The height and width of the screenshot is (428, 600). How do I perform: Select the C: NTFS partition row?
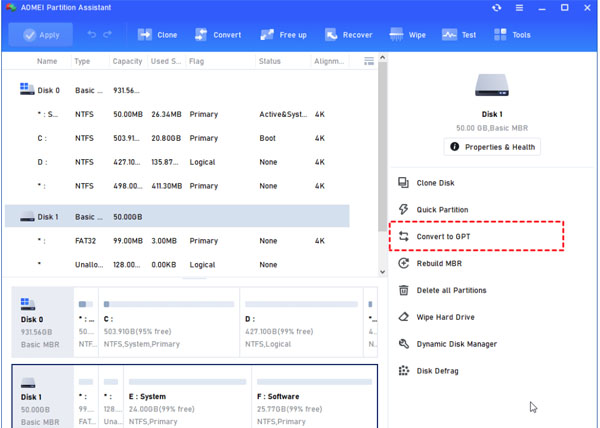(x=177, y=138)
